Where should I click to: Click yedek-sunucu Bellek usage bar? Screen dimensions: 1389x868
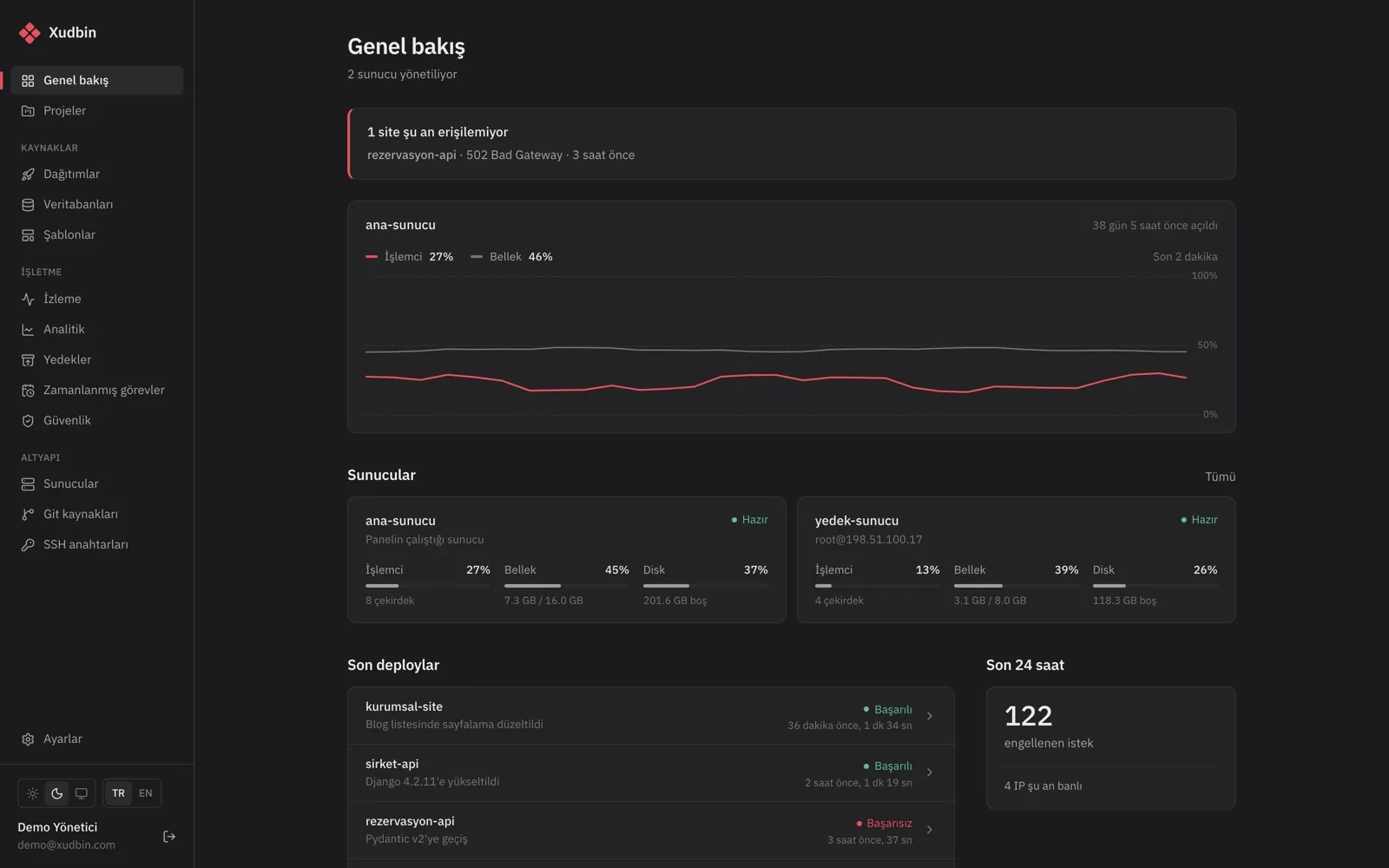tap(1017, 586)
